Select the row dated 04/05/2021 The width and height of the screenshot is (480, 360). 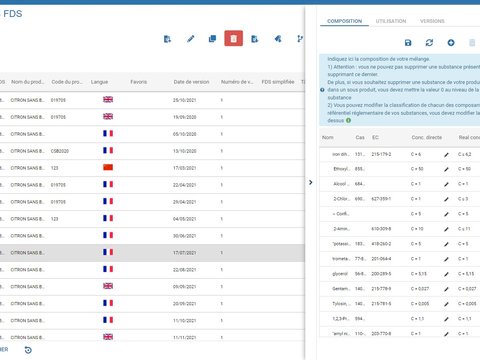coord(152,219)
